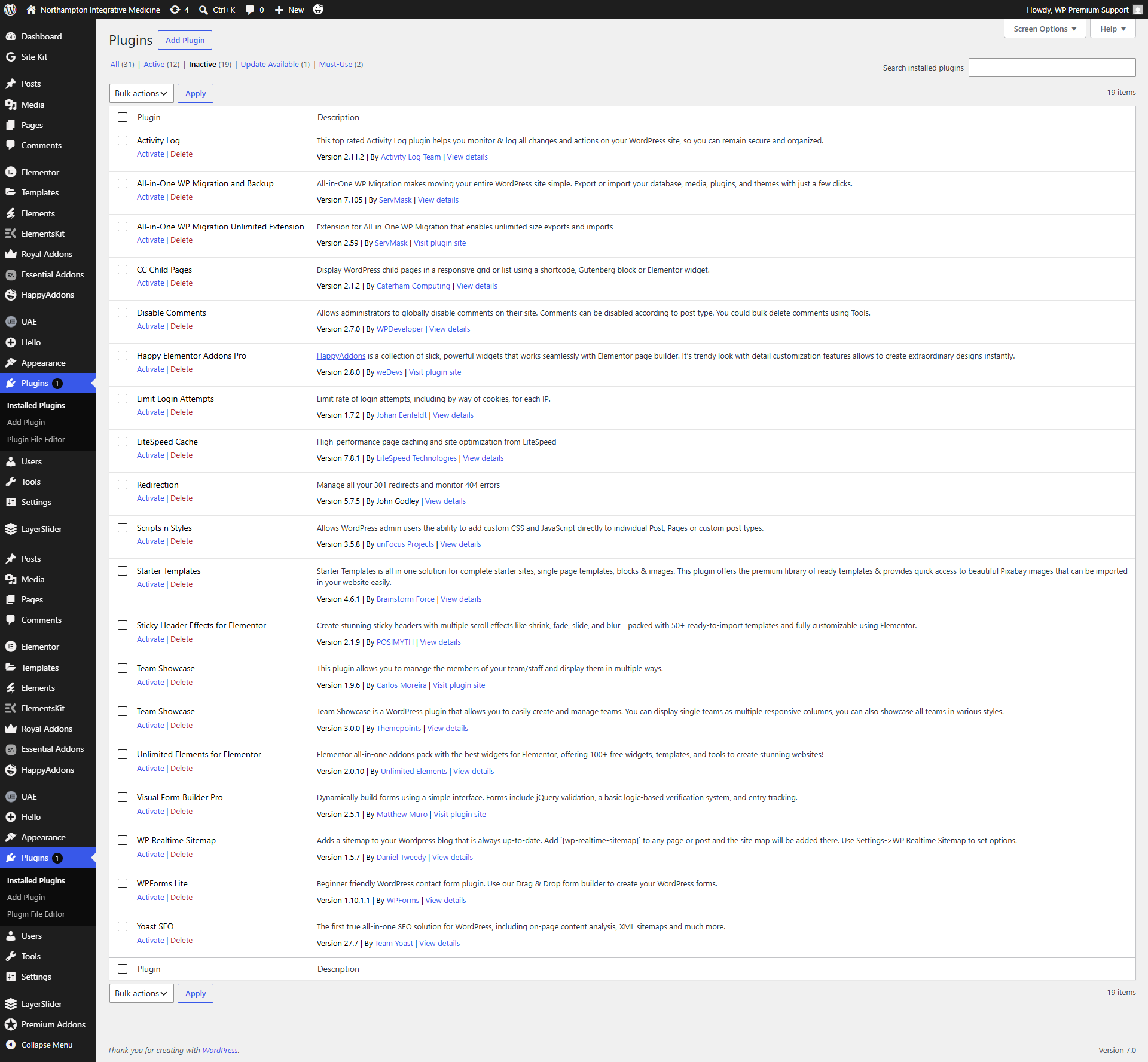Screen dimensions: 1148x1062
Task: Click the HappyAddons link in plugin description
Action: pyautogui.click(x=341, y=356)
